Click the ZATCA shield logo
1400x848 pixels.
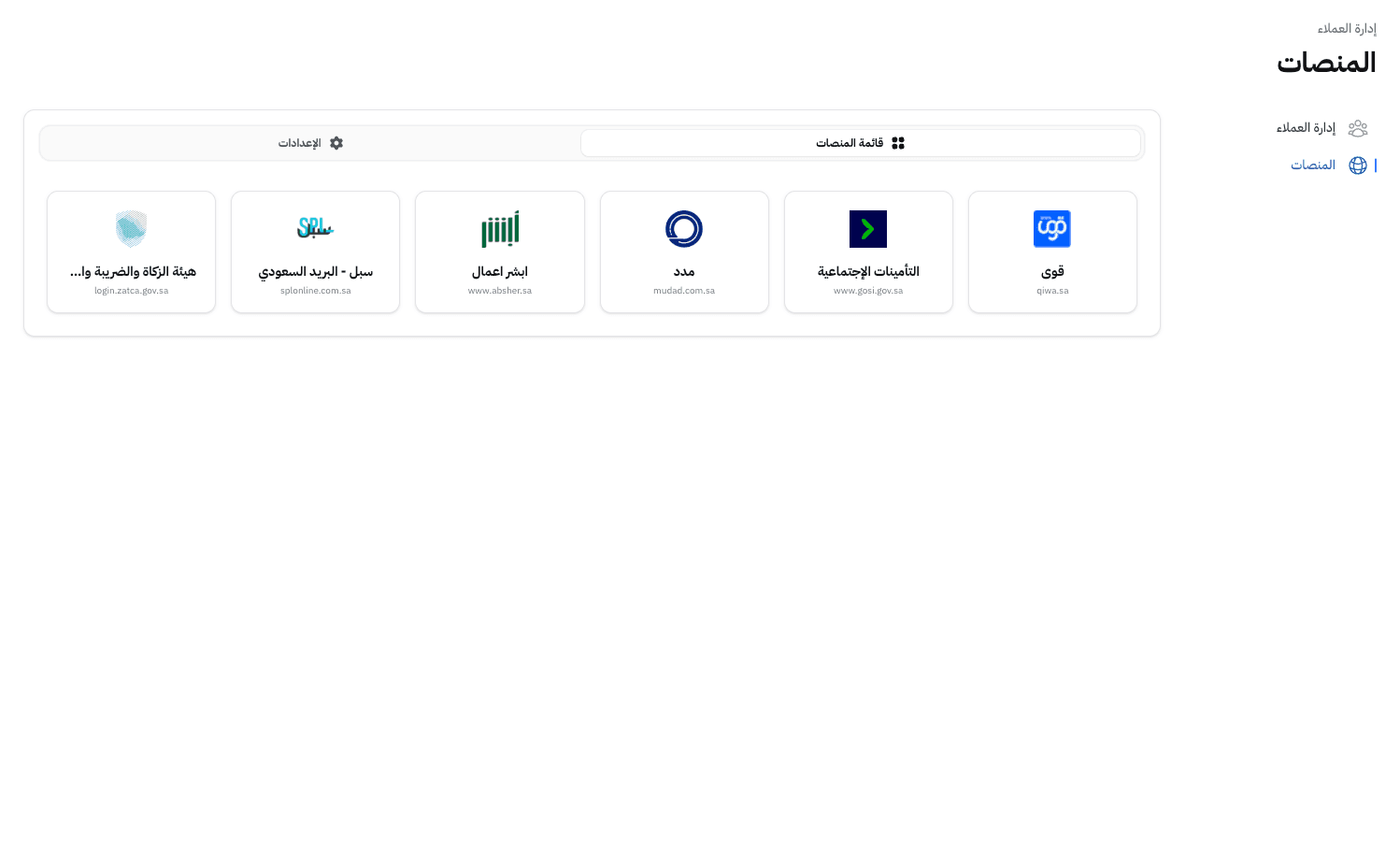[x=132, y=229]
